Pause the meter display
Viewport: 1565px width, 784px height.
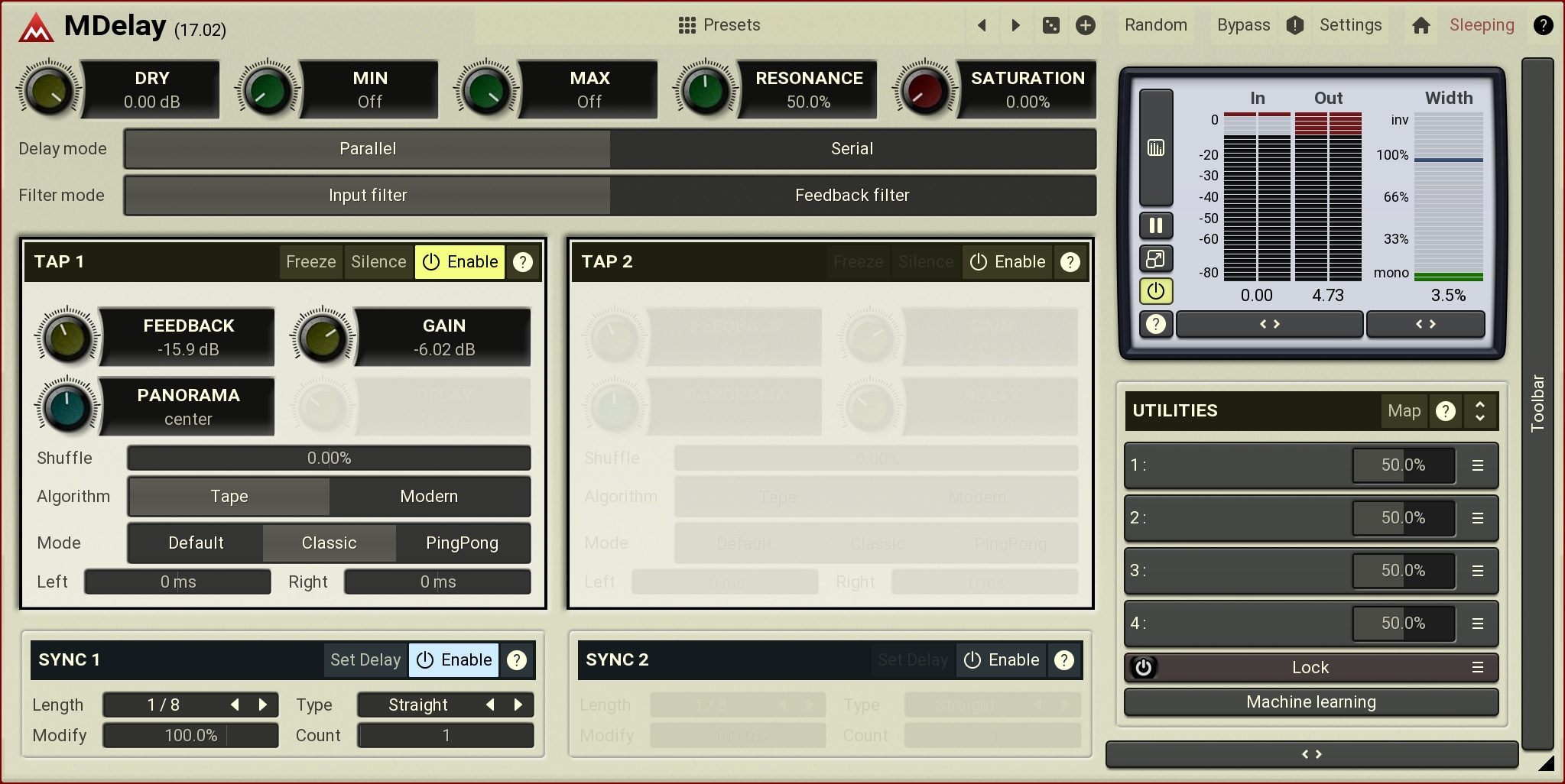tap(1156, 225)
